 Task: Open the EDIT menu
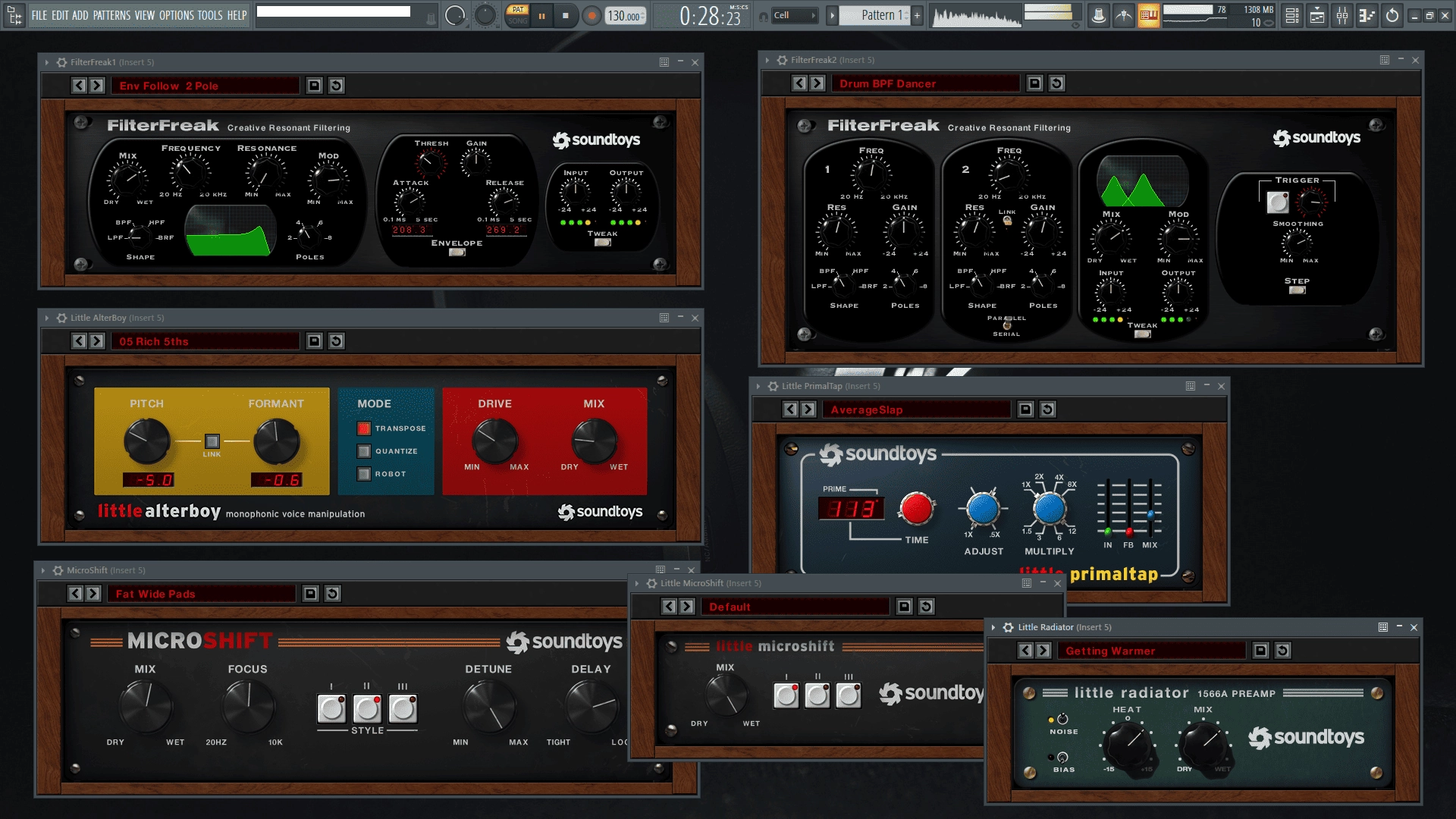coord(60,15)
